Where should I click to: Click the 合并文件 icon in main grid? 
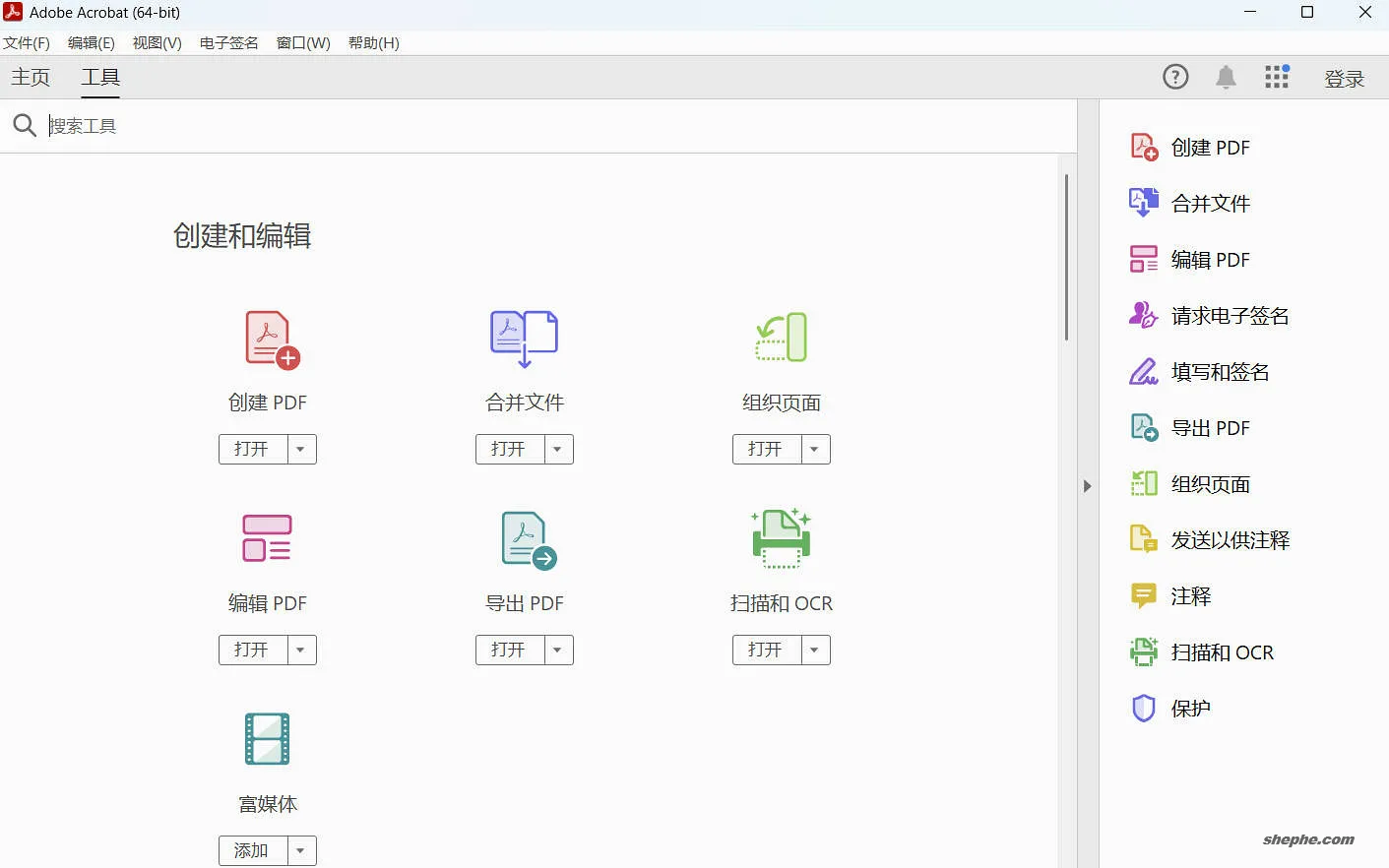click(524, 340)
